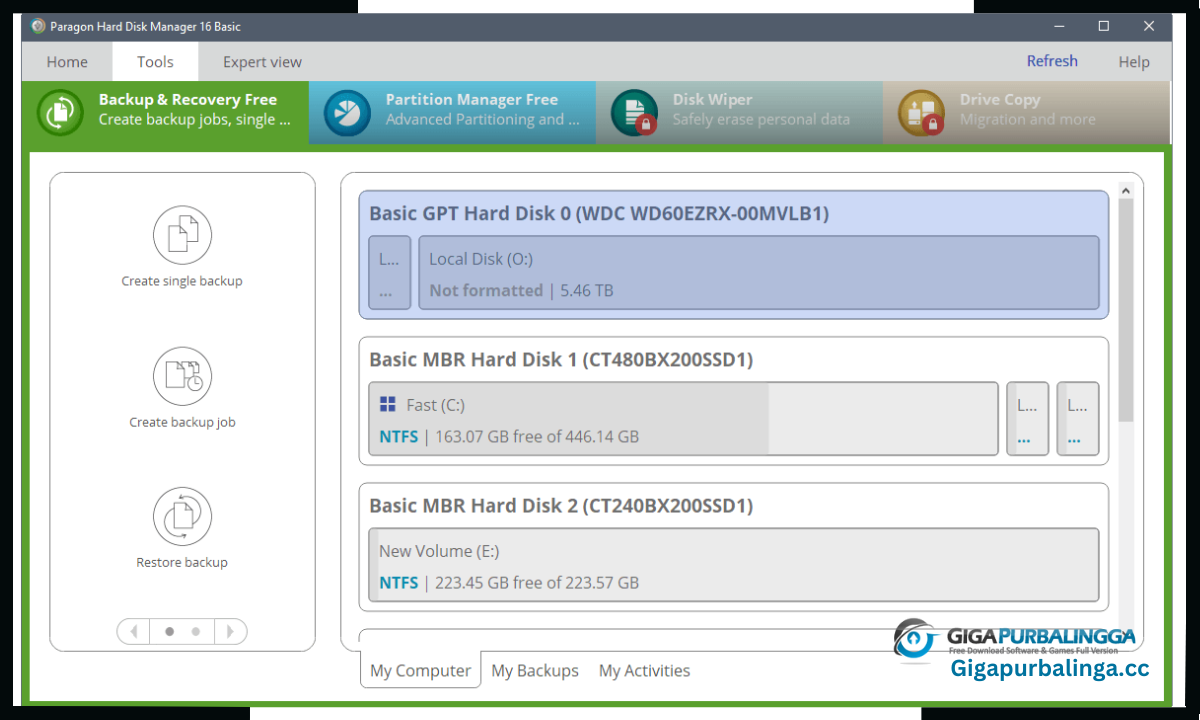Select the first page dot in sidebar pager

click(169, 632)
